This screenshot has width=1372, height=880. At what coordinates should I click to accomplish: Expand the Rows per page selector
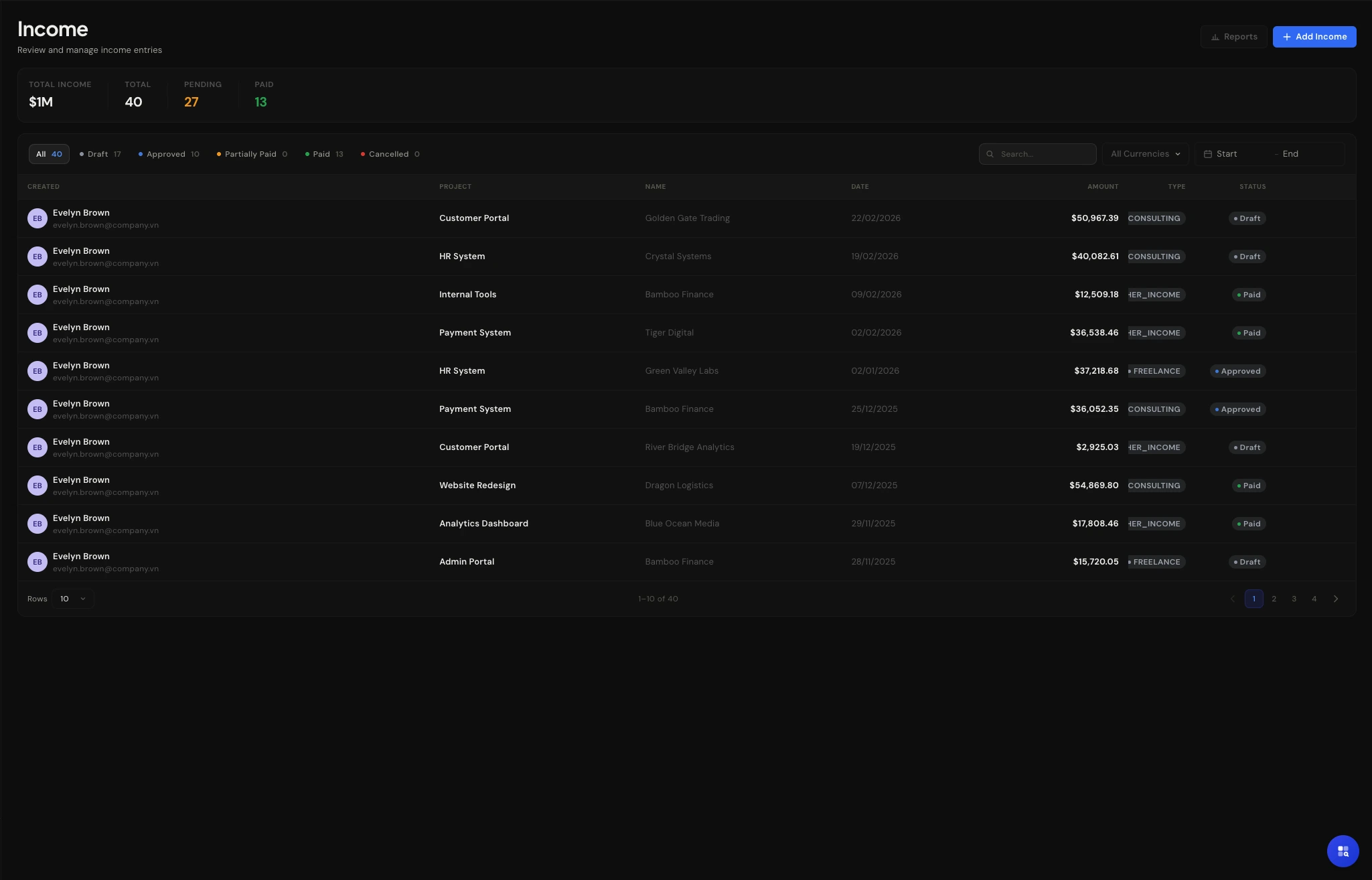[72, 599]
